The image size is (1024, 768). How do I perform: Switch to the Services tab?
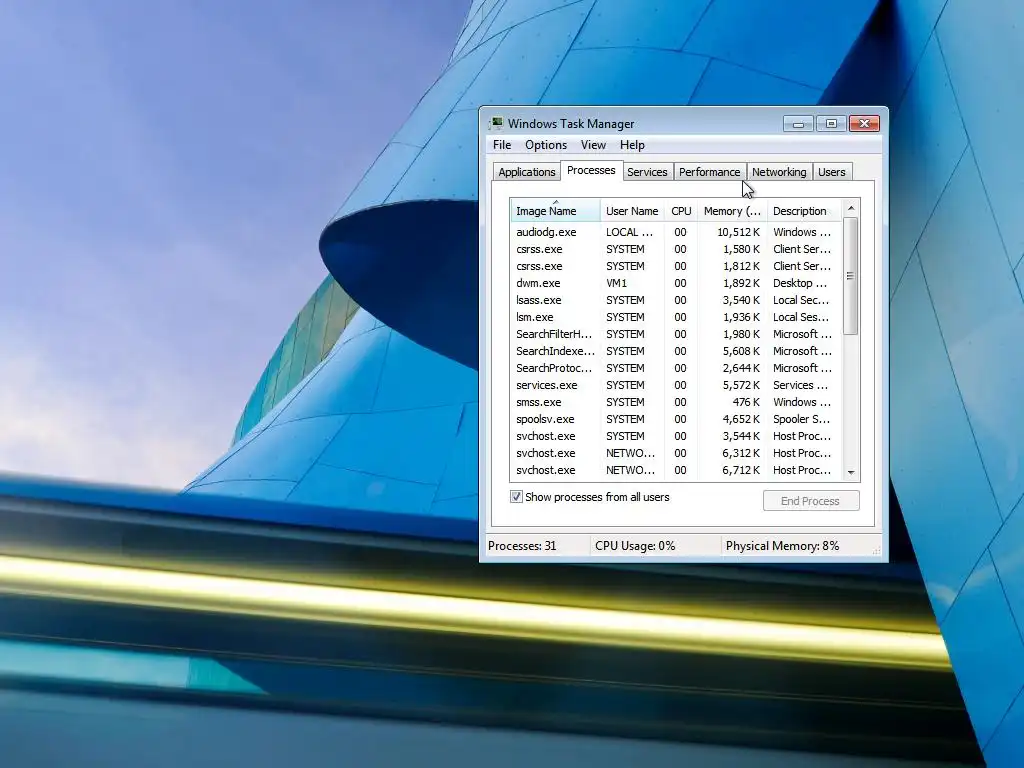(647, 172)
